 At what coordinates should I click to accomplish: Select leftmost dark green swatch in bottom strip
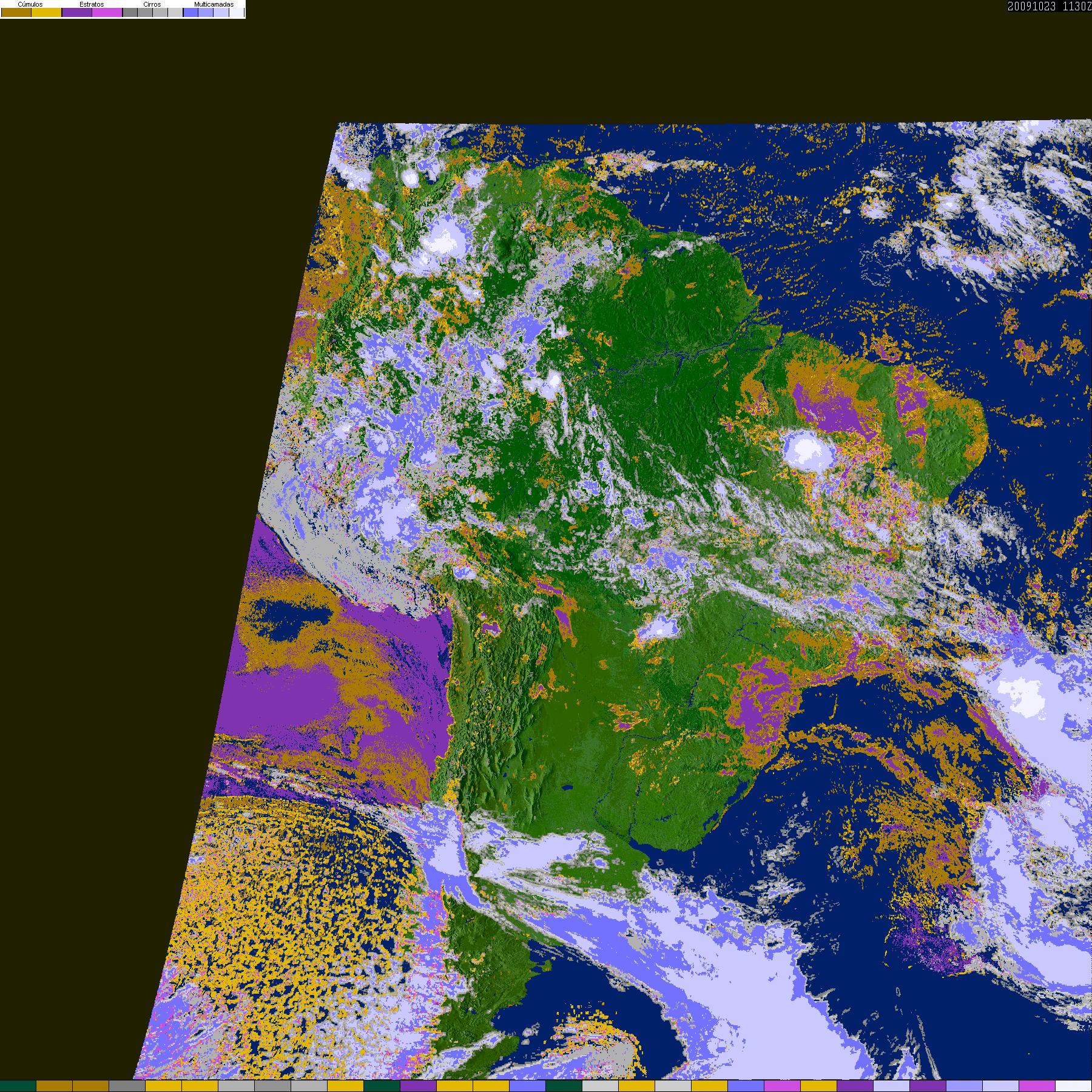(18, 1086)
